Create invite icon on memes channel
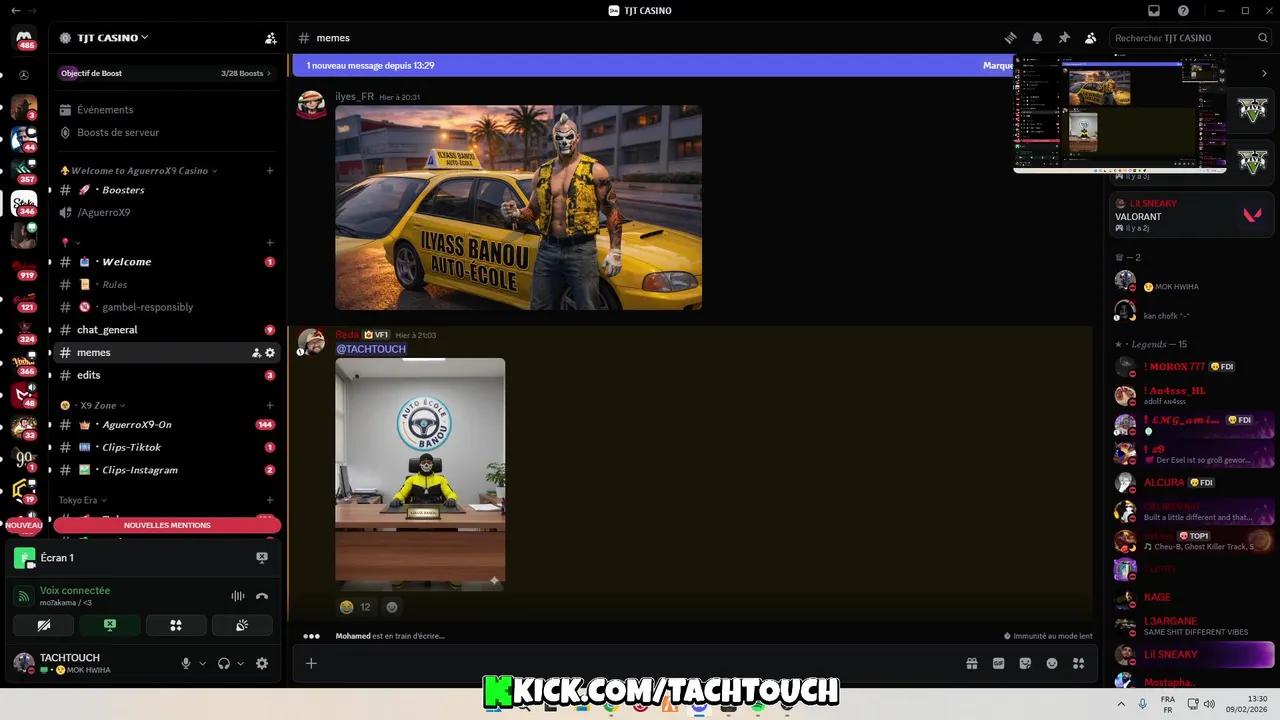 (256, 353)
